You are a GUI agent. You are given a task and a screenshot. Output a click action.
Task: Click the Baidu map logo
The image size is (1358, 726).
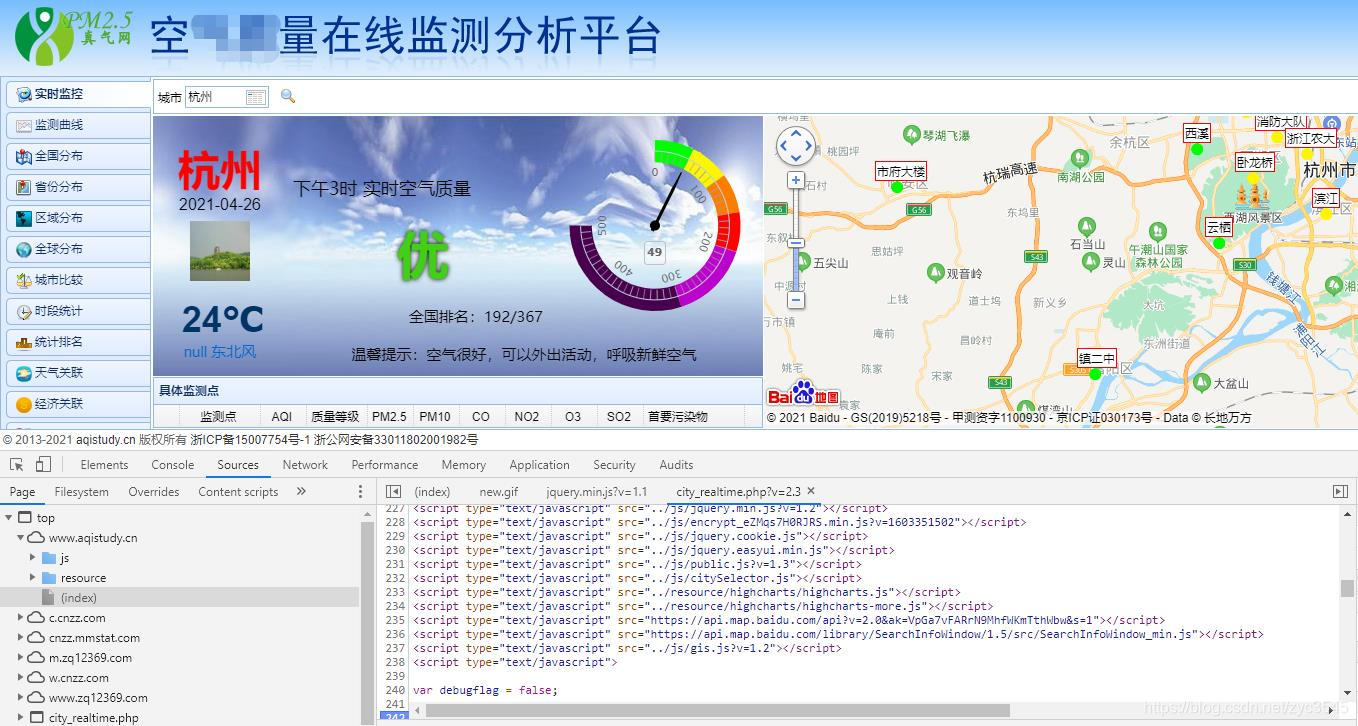pyautogui.click(x=804, y=393)
